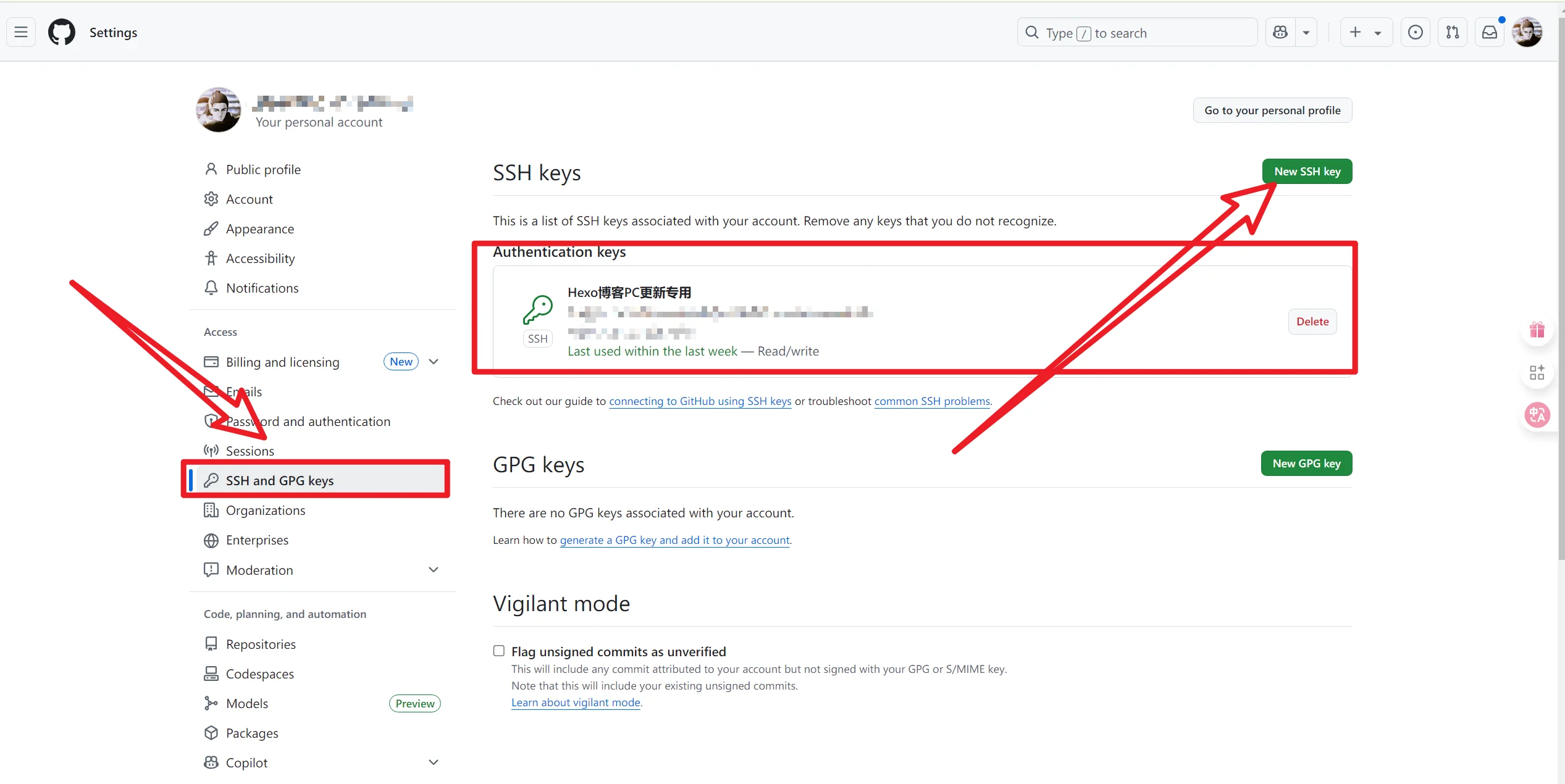Open the hamburger navigation menu
The image size is (1565, 784).
coord(21,32)
